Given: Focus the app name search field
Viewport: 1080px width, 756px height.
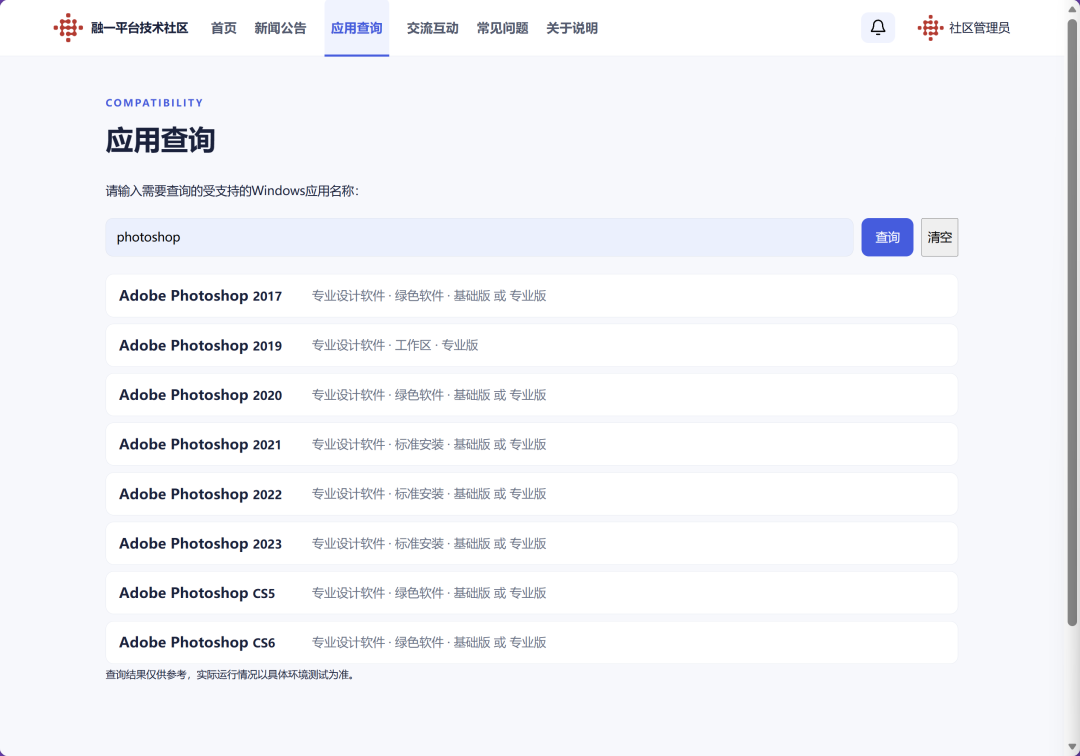Looking at the screenshot, I should (479, 237).
